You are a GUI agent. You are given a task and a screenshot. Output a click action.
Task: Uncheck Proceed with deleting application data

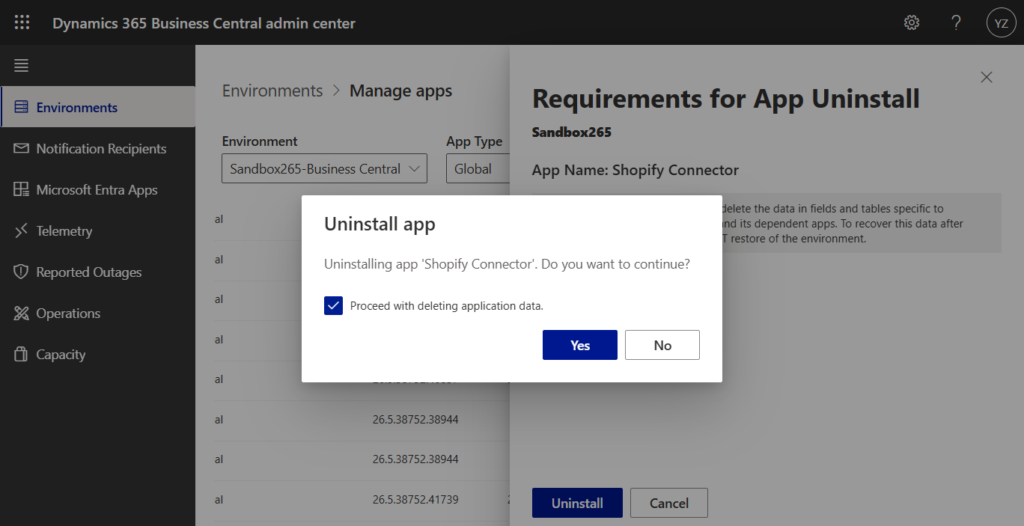(x=334, y=306)
